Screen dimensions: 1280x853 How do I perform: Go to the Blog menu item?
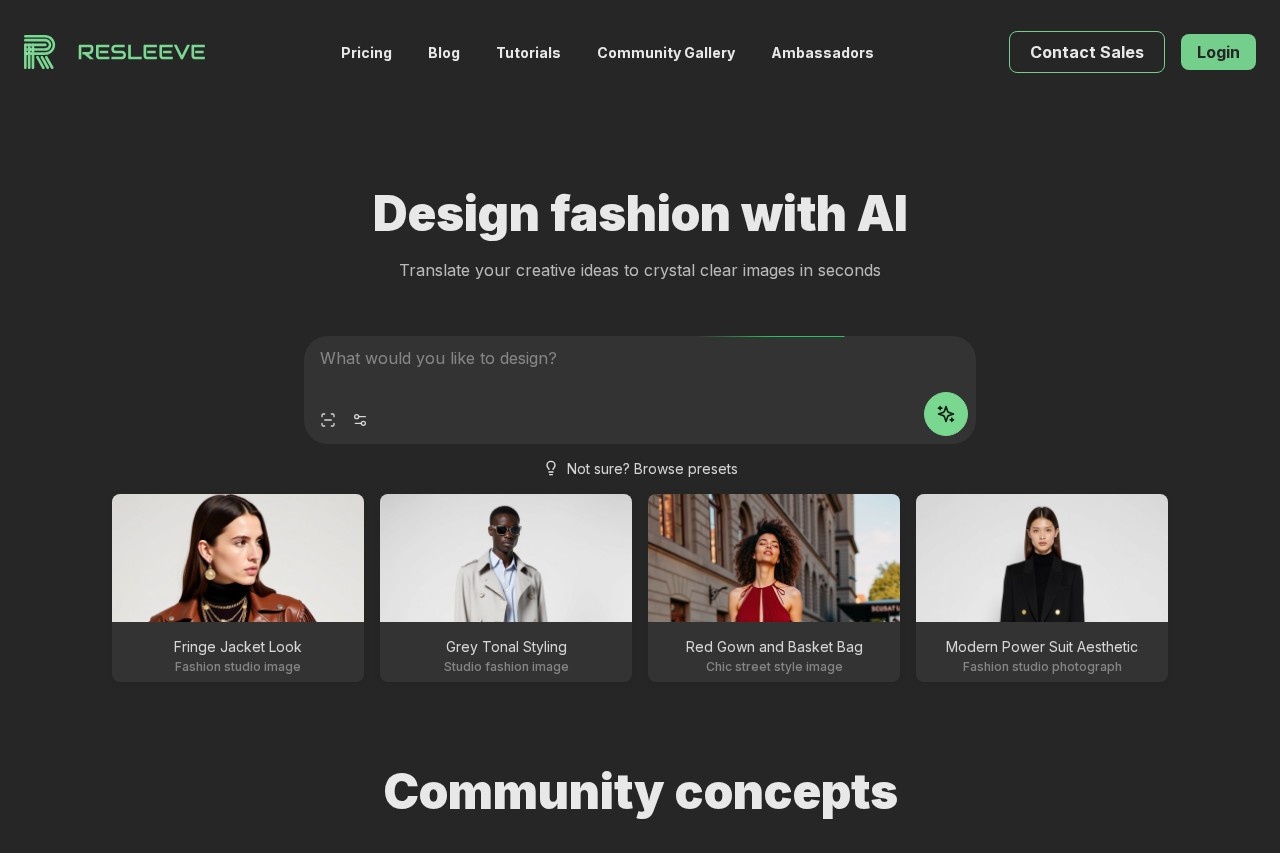coord(444,53)
